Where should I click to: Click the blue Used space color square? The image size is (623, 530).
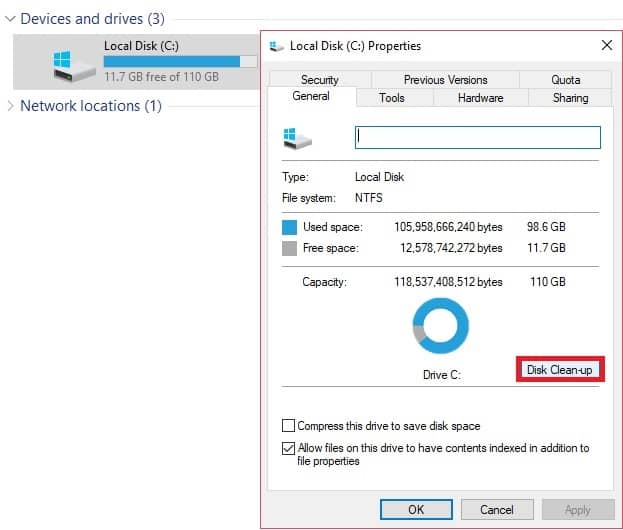(x=289, y=227)
